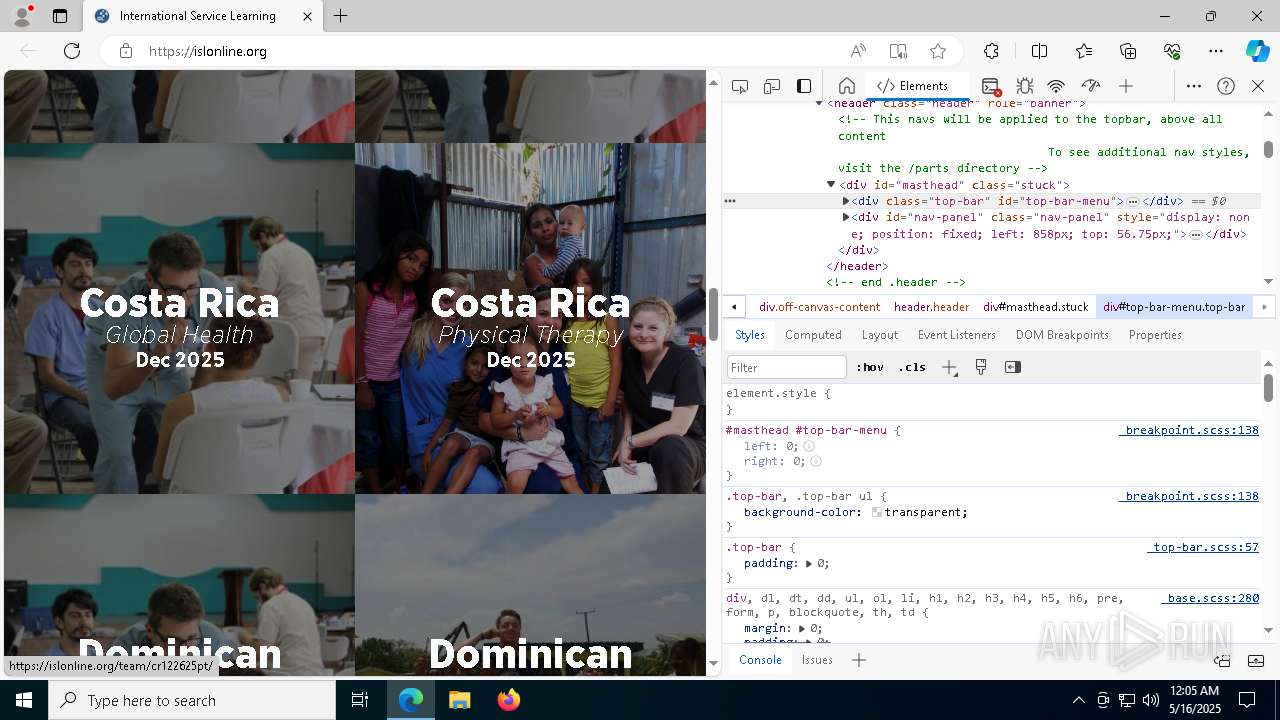Select div.off-canvas-content breadcrumb

(819, 307)
